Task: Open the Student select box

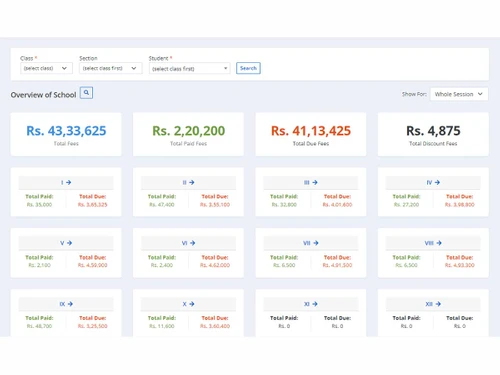Action: point(190,69)
